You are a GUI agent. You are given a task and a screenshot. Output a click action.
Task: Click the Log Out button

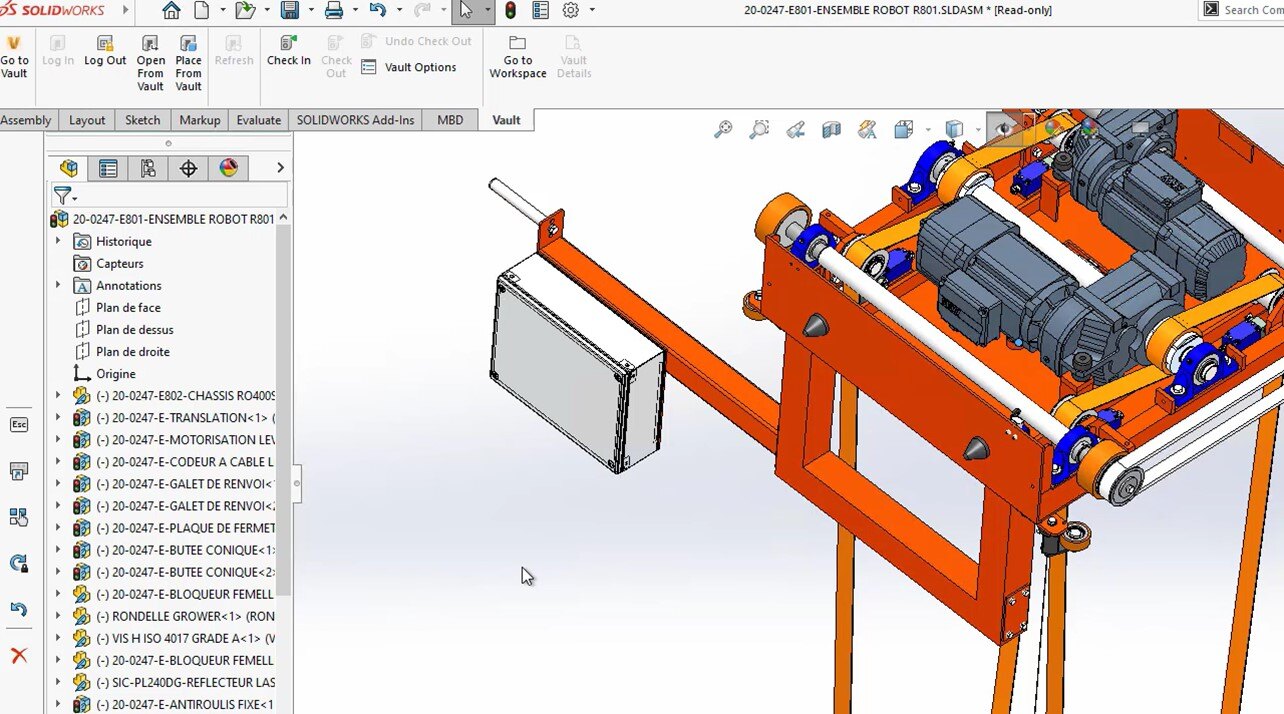click(x=105, y=52)
